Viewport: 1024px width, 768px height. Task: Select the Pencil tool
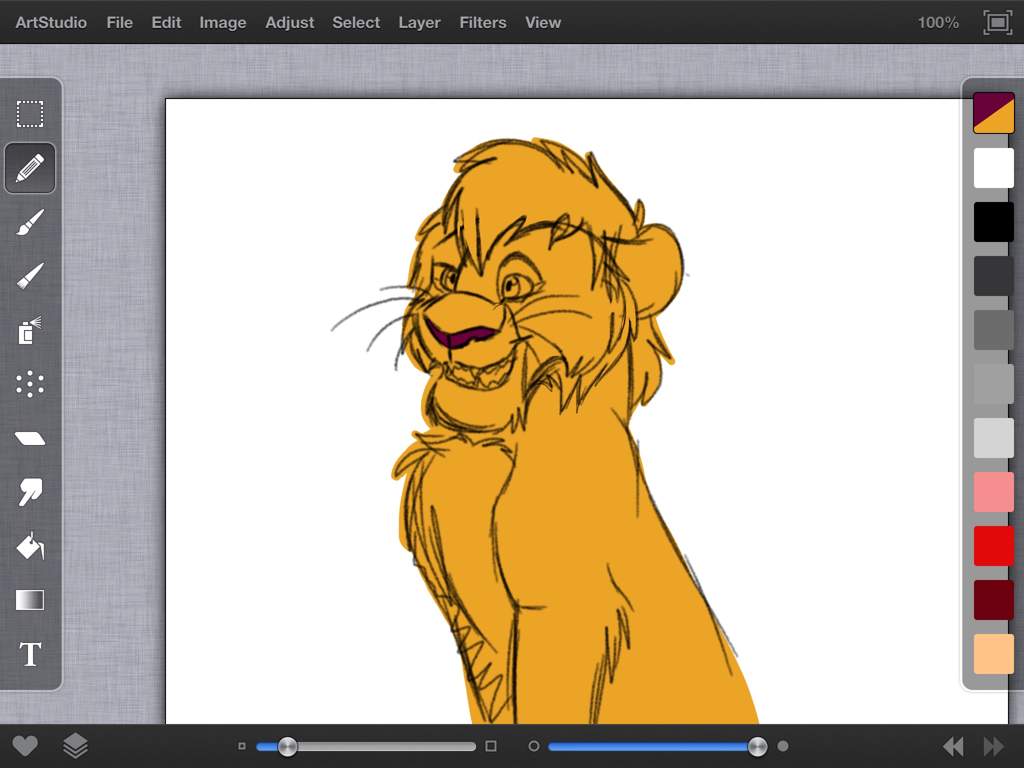coord(30,168)
